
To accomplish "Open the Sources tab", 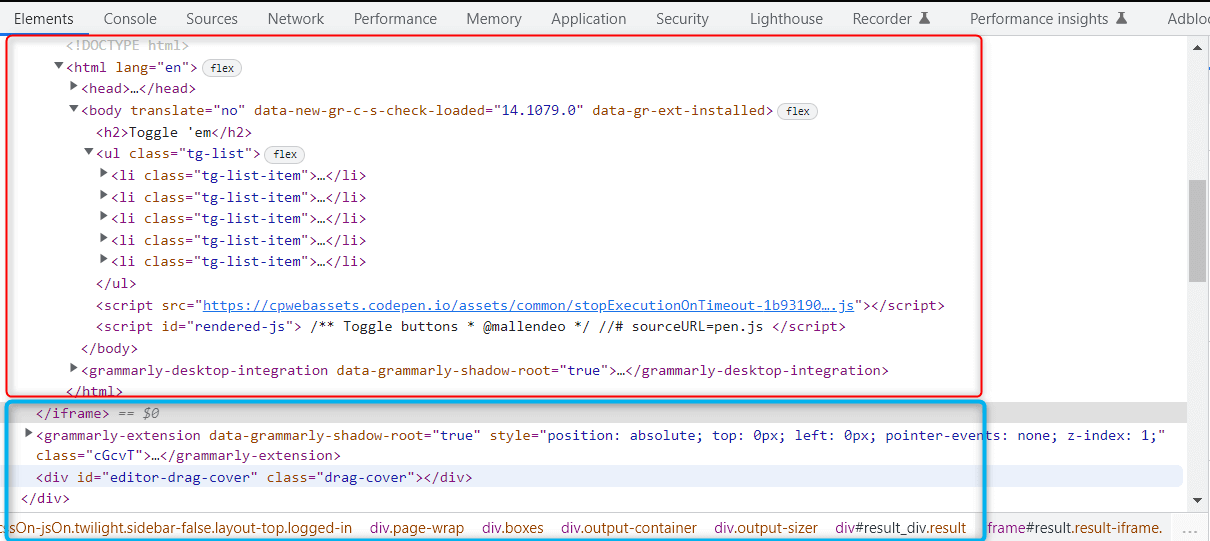I will 212,18.
